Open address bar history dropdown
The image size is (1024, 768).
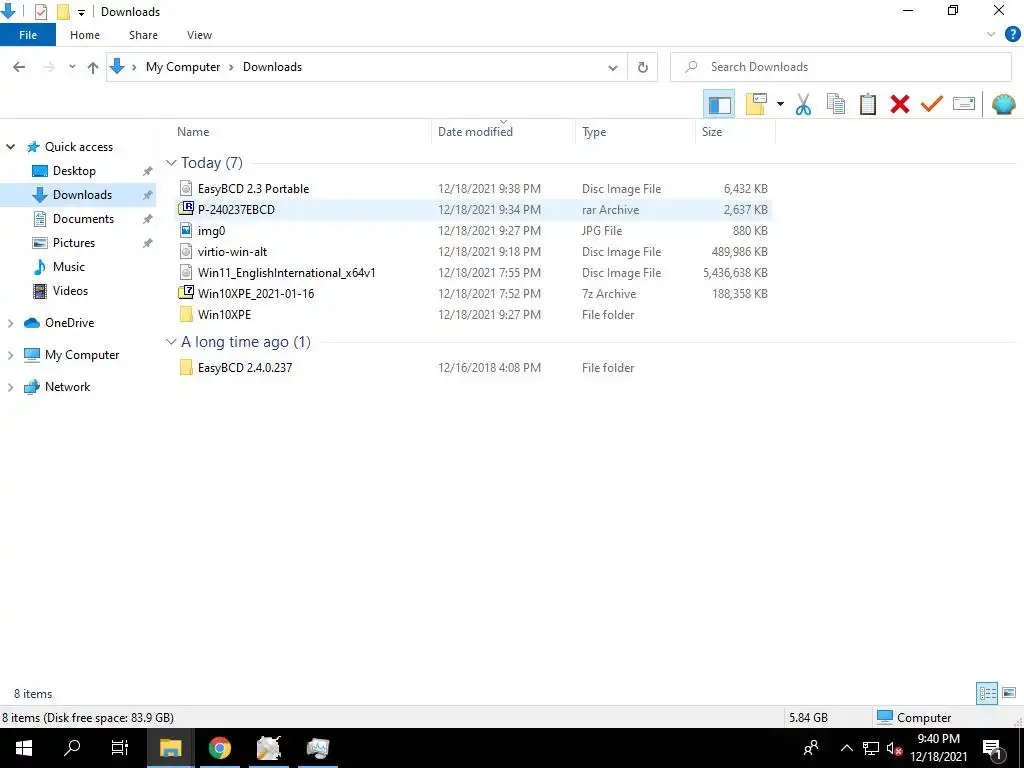pyautogui.click(x=613, y=67)
